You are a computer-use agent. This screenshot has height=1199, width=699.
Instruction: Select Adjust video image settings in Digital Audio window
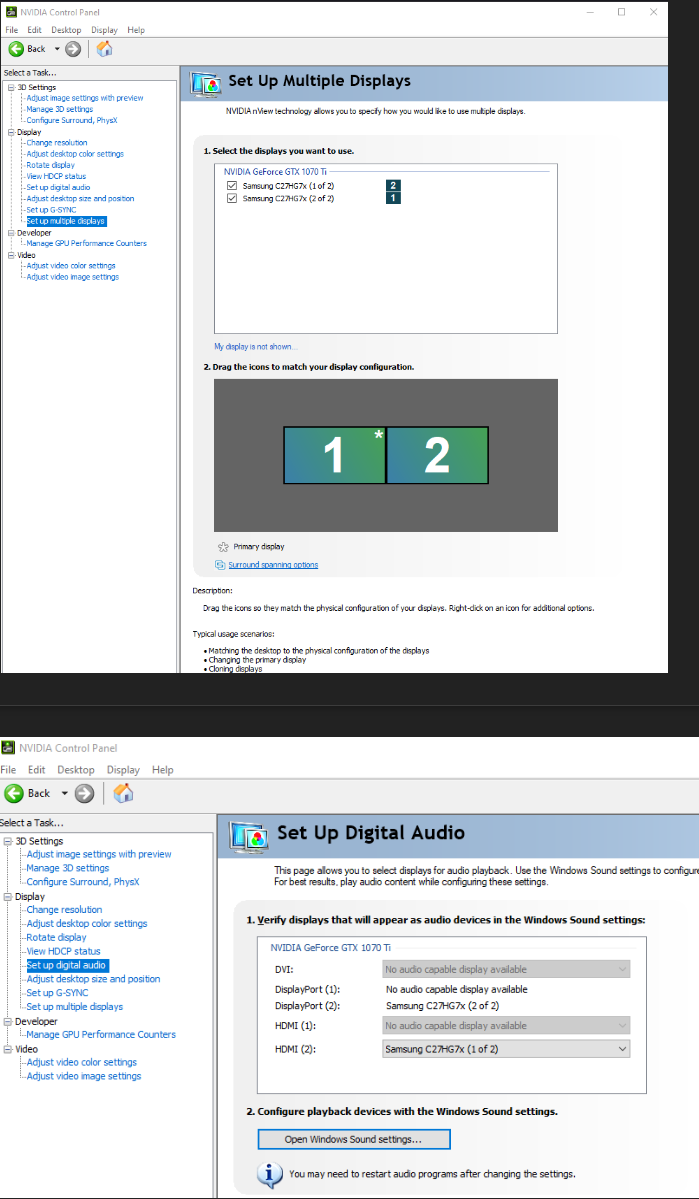coord(83,1077)
